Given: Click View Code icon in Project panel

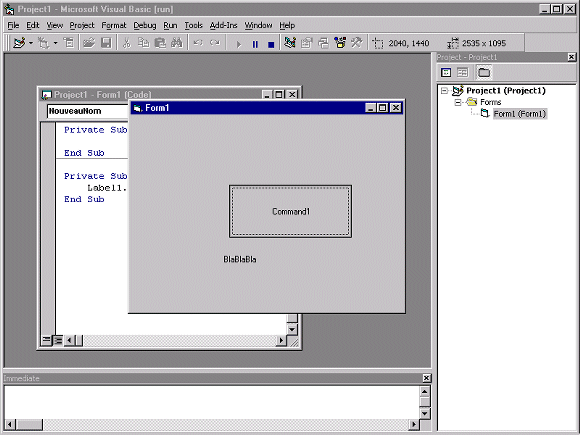Looking at the screenshot, I should tap(446, 72).
